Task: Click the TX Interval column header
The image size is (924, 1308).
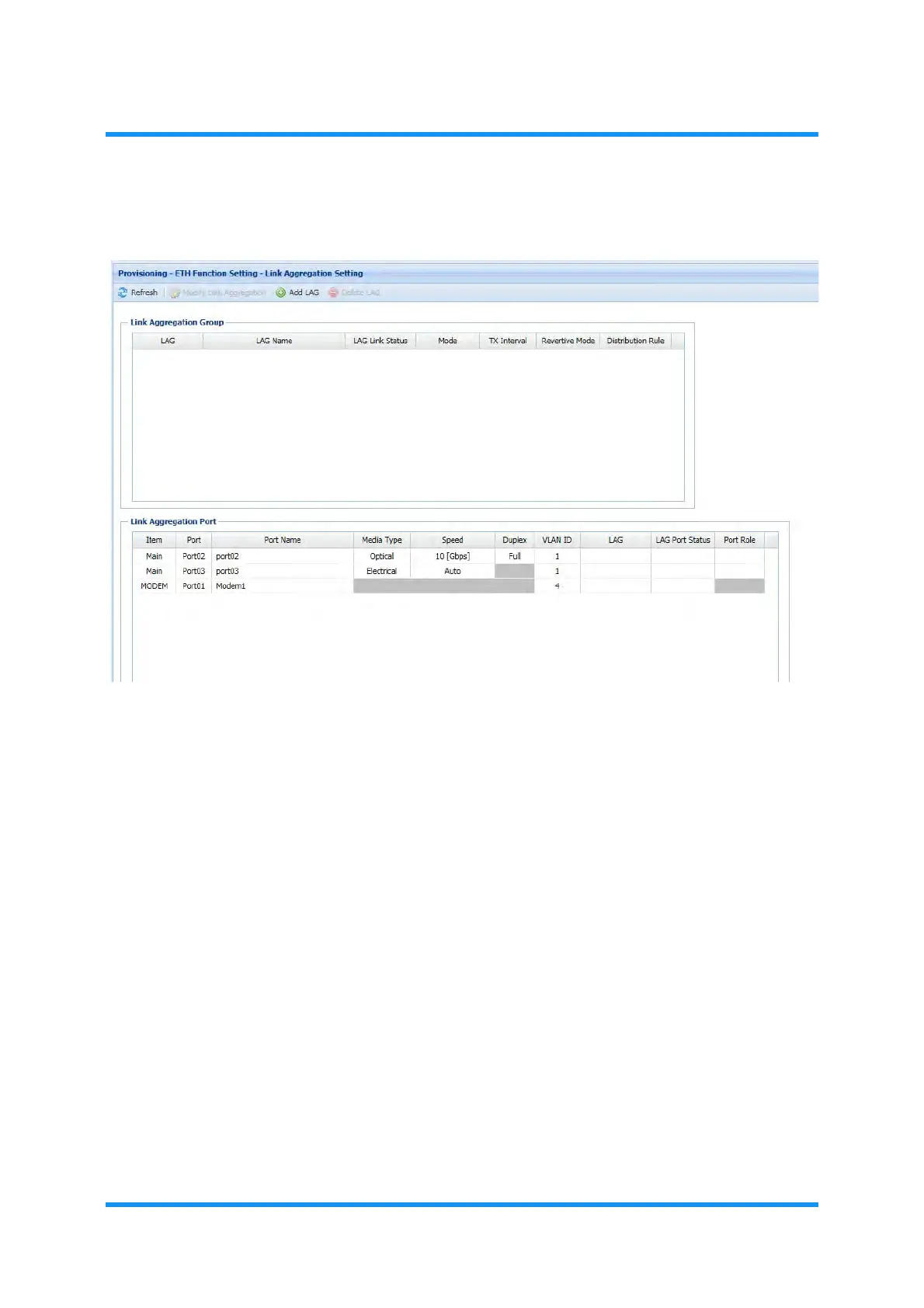Action: click(x=508, y=341)
